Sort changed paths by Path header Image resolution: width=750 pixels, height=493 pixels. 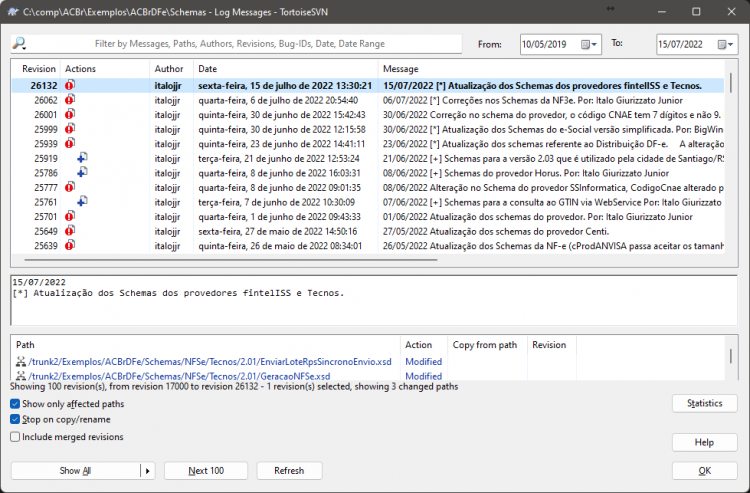(x=206, y=345)
